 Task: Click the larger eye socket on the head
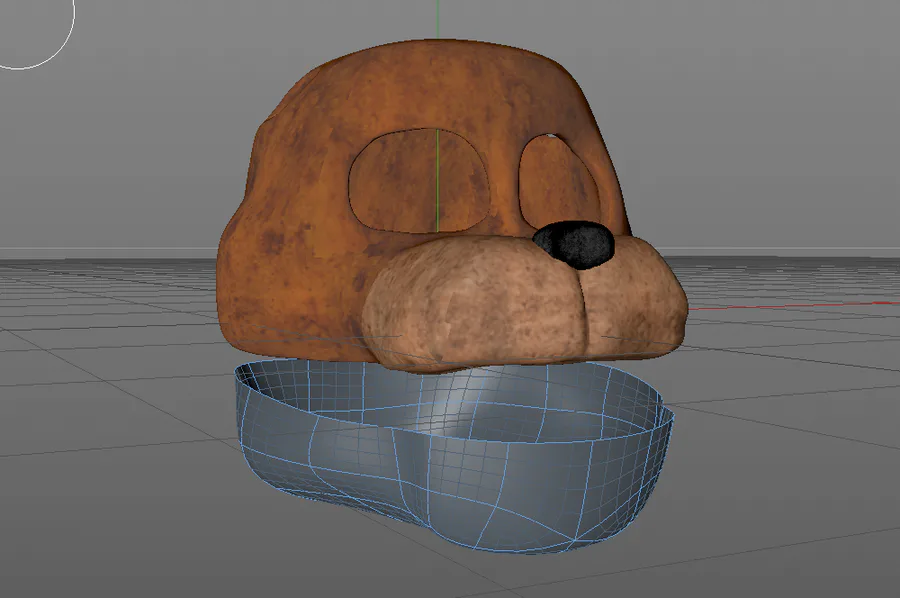[420, 180]
